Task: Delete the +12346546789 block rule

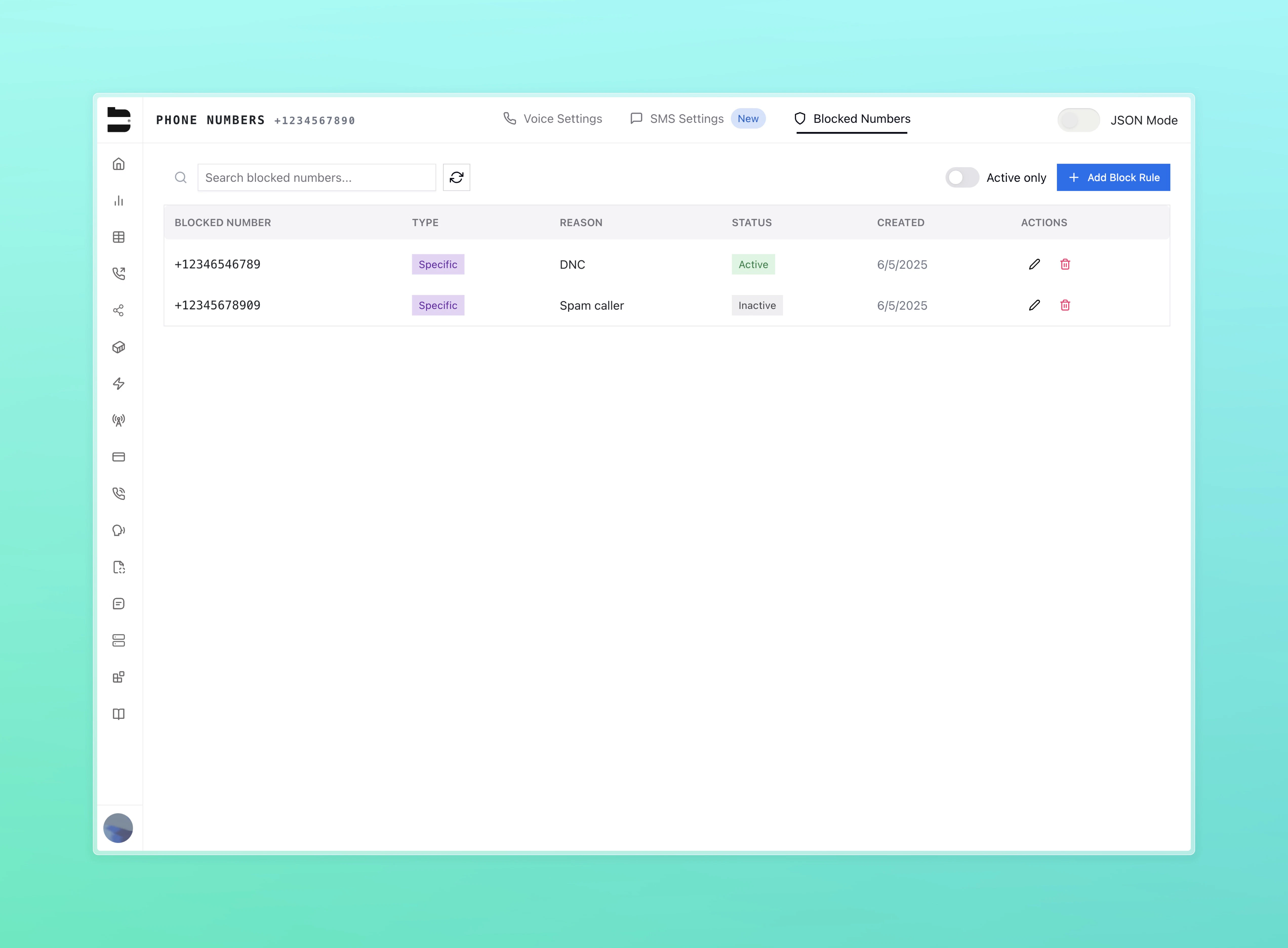Action: [1065, 264]
